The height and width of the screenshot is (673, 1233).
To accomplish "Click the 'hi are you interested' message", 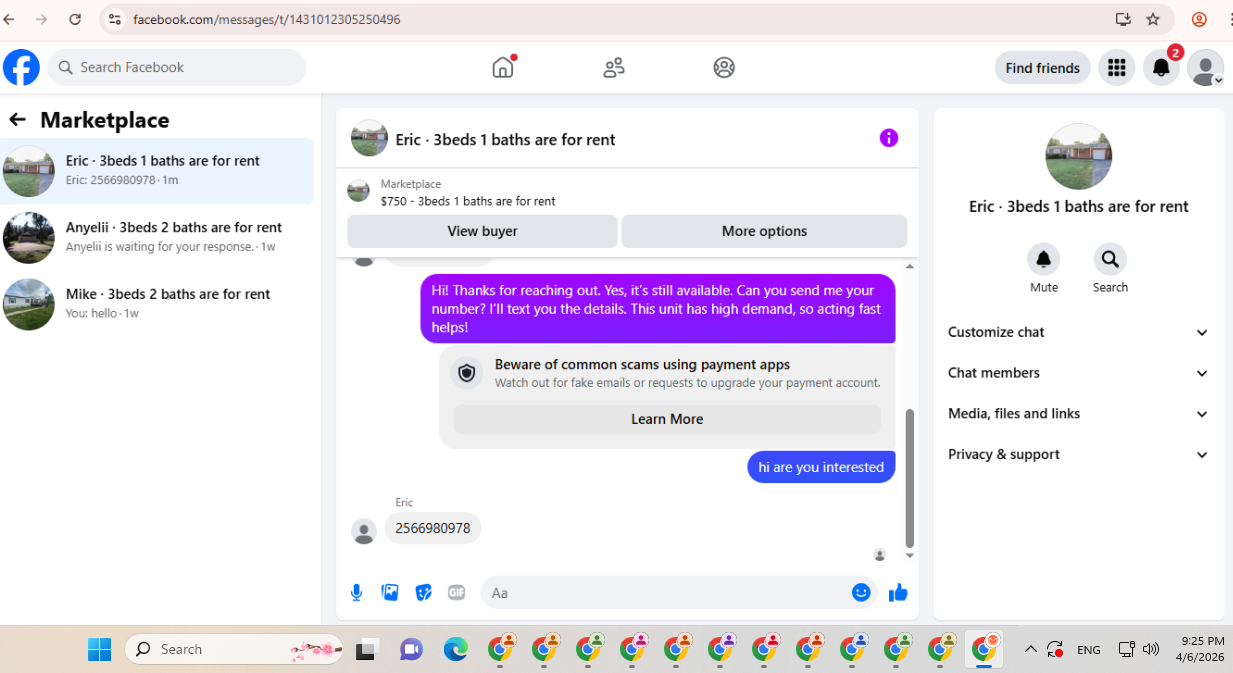I will click(x=821, y=467).
